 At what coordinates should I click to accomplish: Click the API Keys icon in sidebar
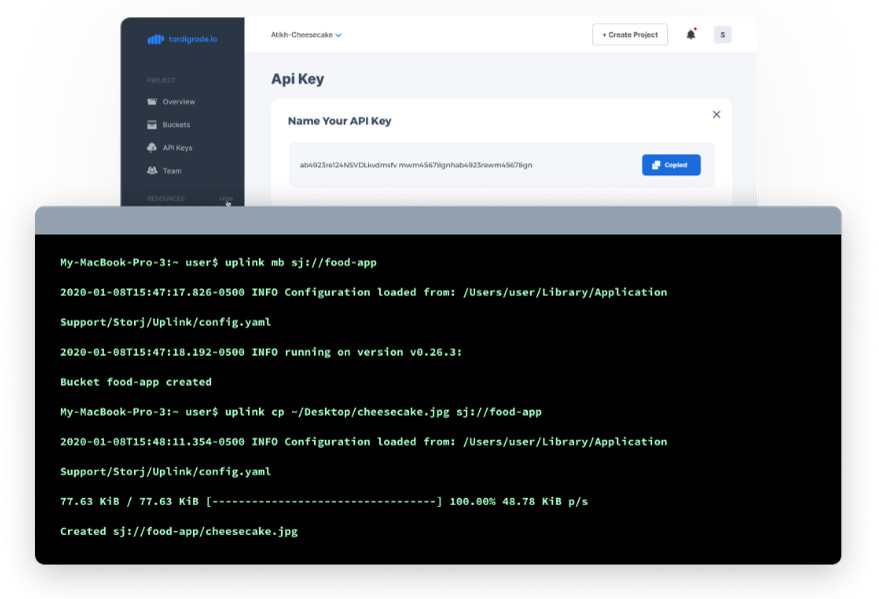[152, 147]
